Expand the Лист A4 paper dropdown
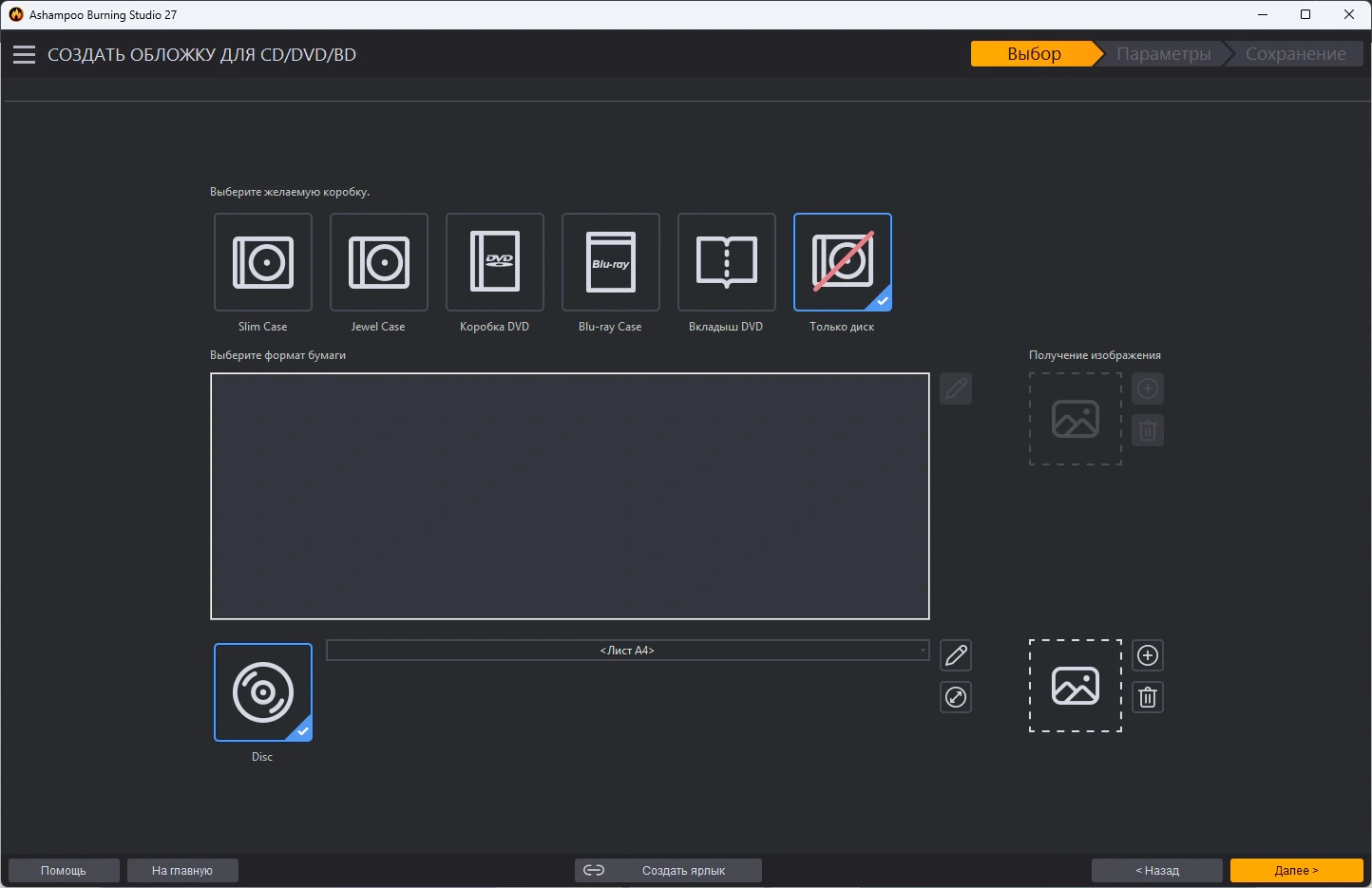This screenshot has width=1372, height=888. pyautogui.click(x=628, y=651)
